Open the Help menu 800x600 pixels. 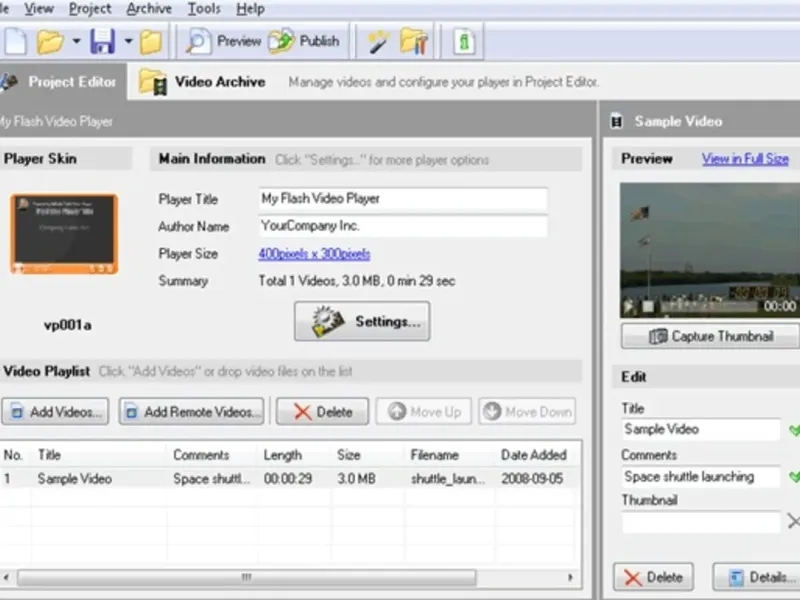click(250, 9)
